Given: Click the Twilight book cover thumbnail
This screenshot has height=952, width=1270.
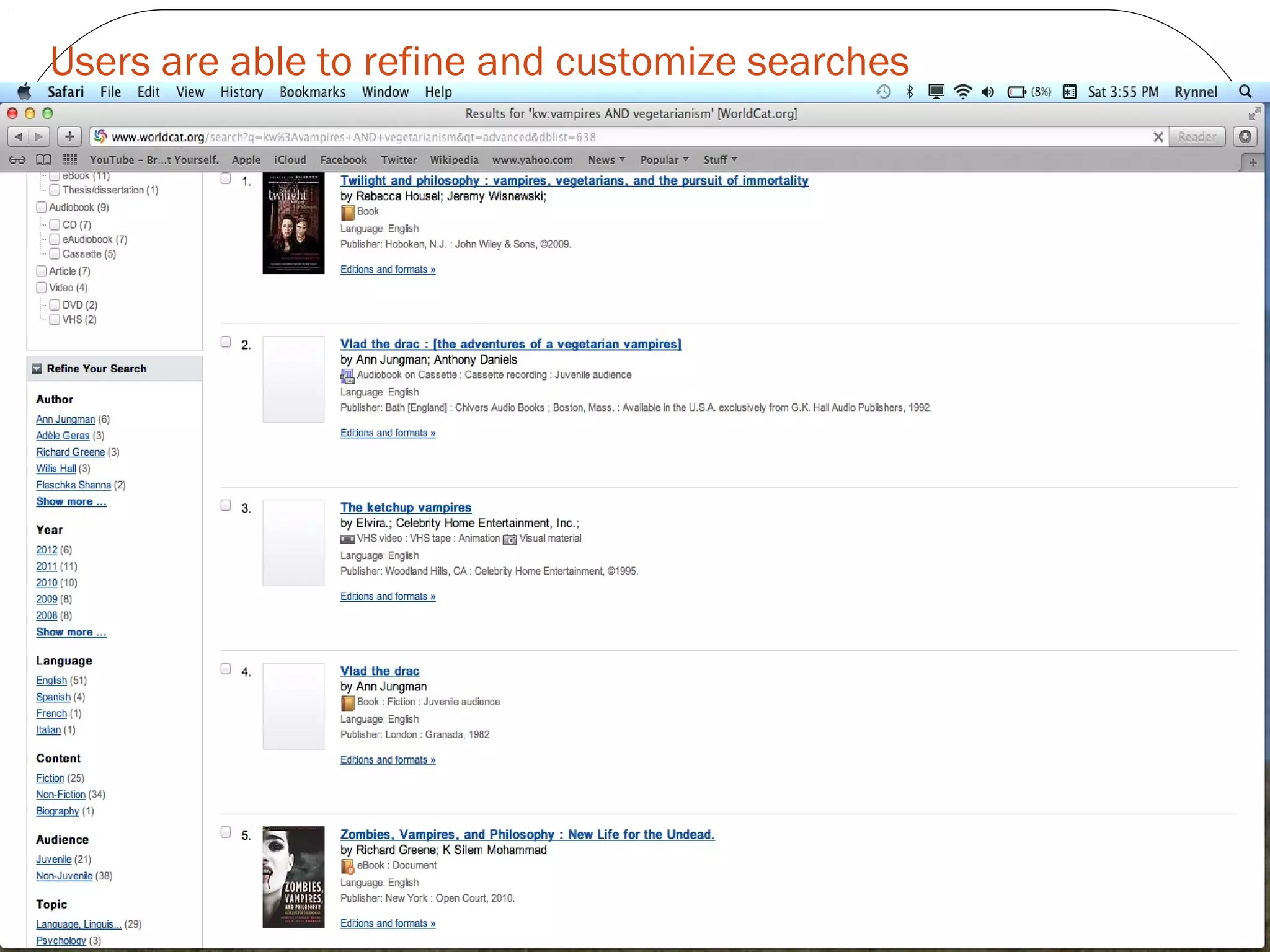Looking at the screenshot, I should tap(293, 223).
